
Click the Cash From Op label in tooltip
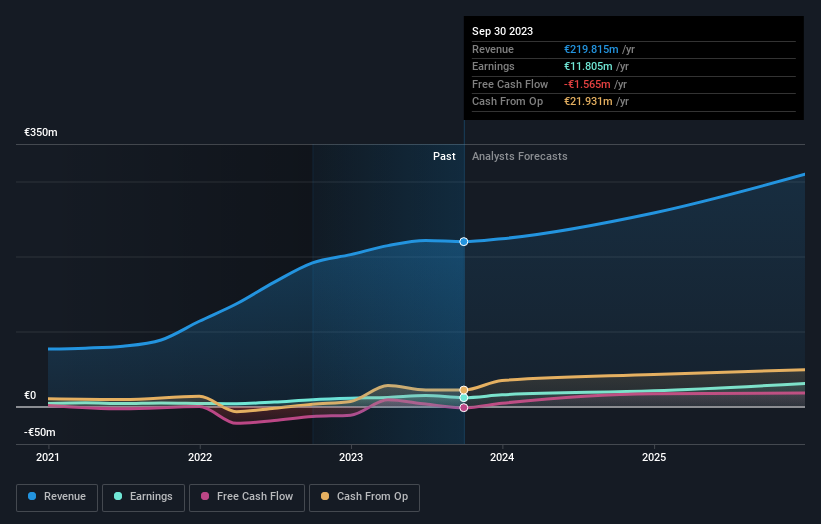[507, 102]
